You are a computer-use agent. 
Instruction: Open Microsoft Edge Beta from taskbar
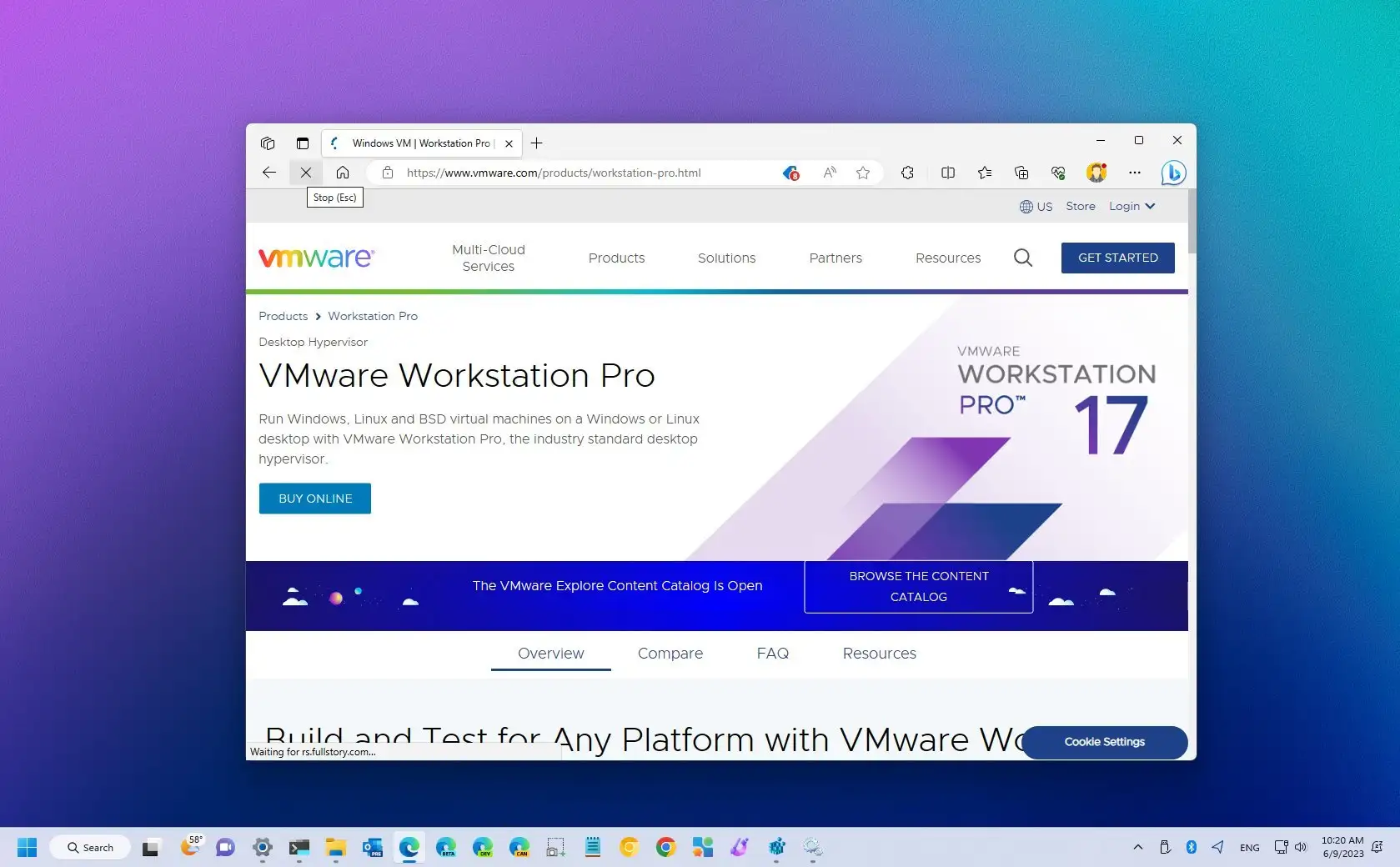(445, 848)
